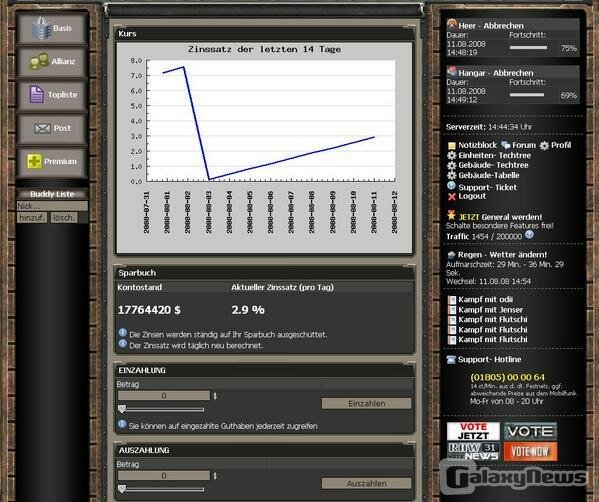Click the red X Logout icon
Viewport: 599px width, 502px height.
452,196
